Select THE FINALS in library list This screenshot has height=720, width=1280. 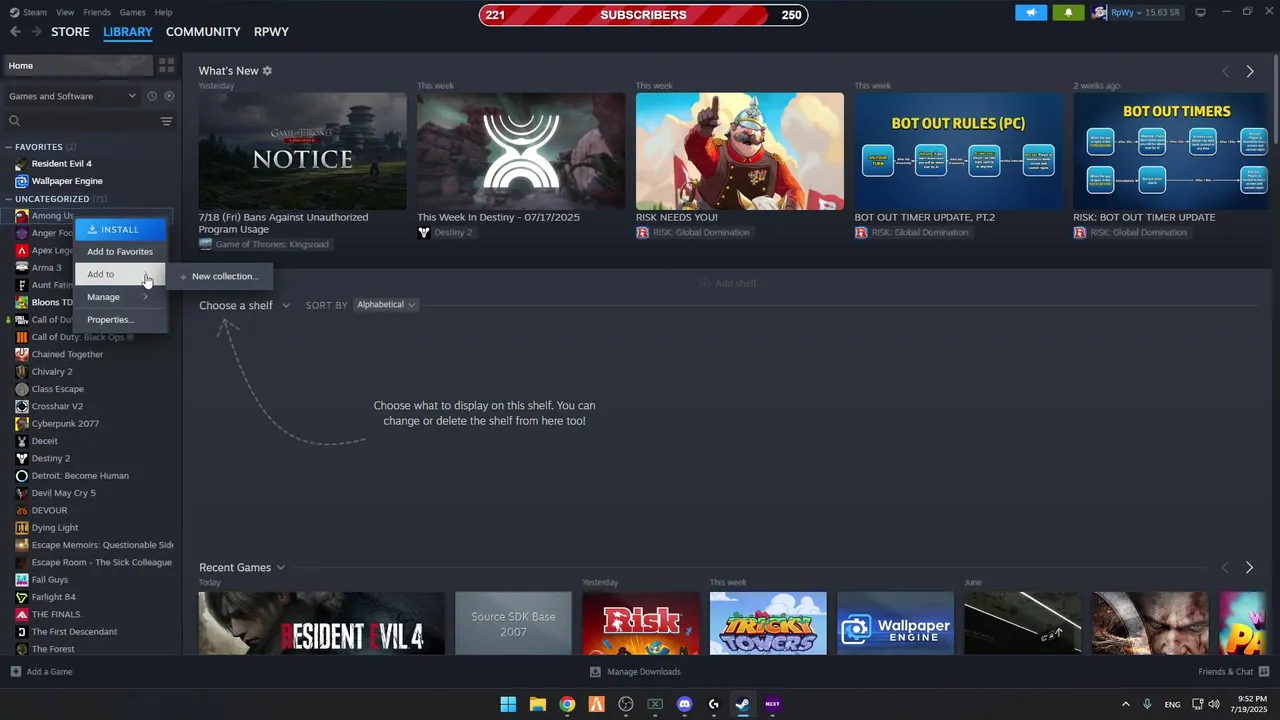coord(55,614)
